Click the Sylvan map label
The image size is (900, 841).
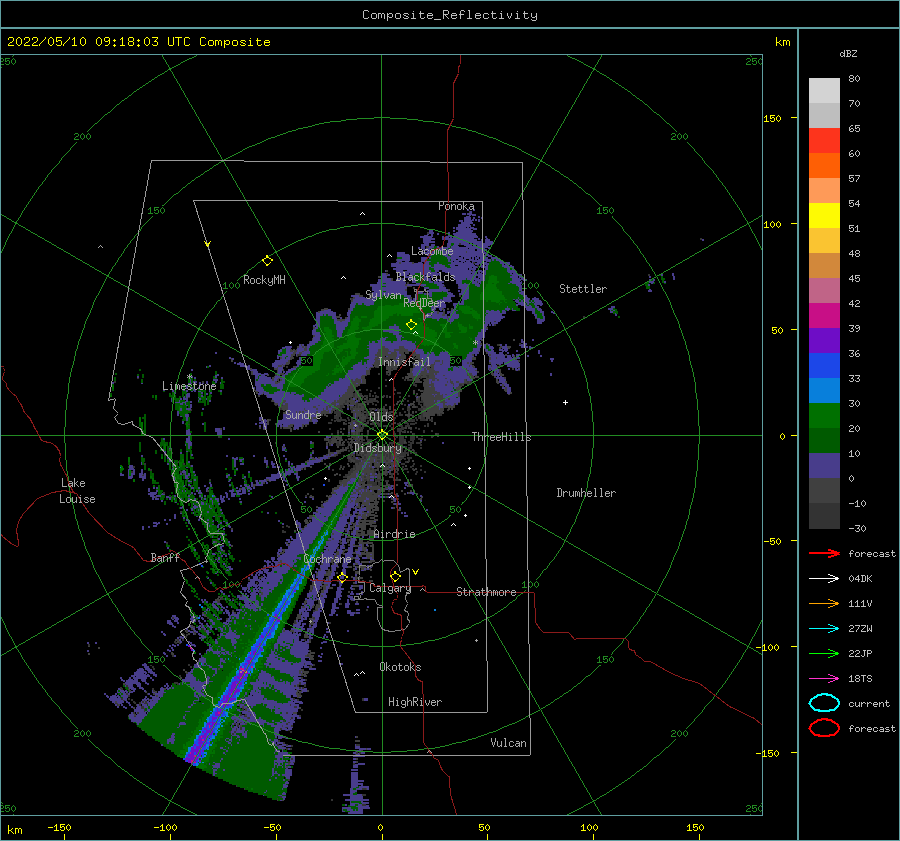point(383,295)
